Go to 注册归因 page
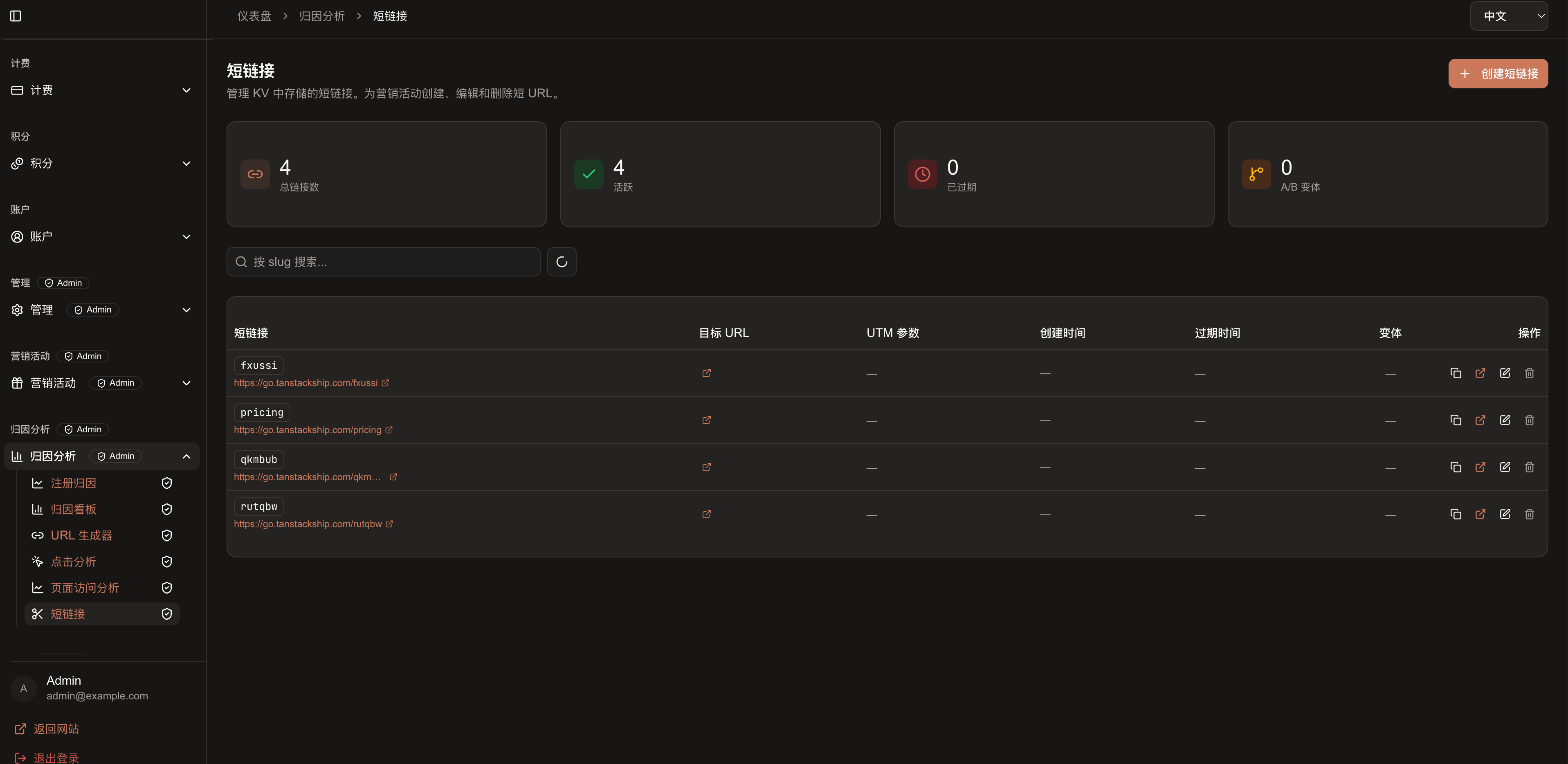The width and height of the screenshot is (1568, 764). [x=102, y=483]
